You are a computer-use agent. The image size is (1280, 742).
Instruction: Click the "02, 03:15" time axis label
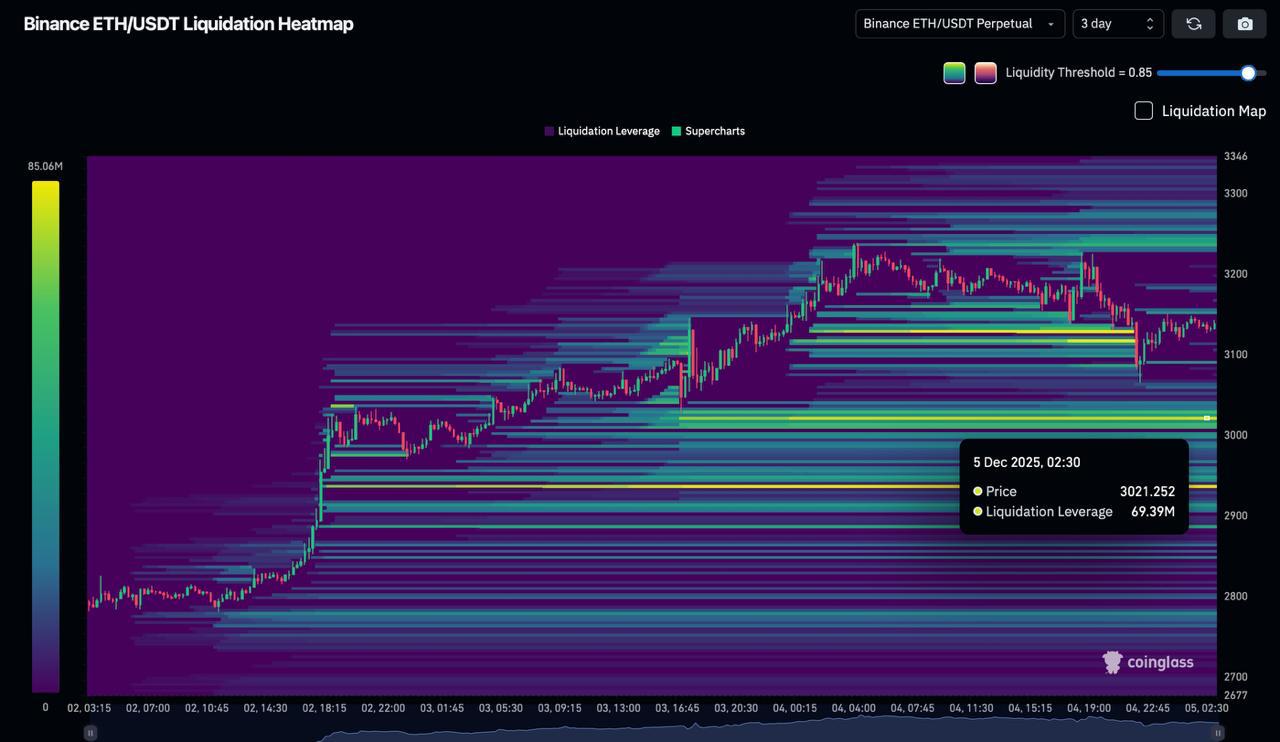click(89, 708)
